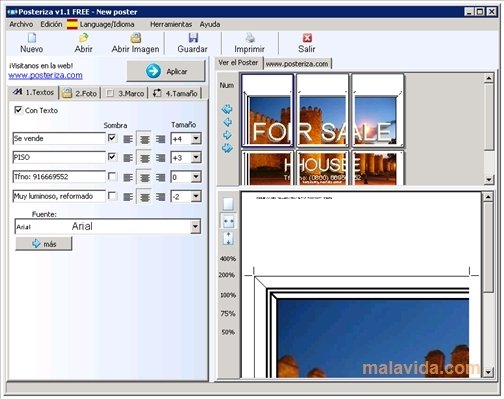504x399 pixels.
Task: Expand size dropdown showing -2
Action: (196, 196)
